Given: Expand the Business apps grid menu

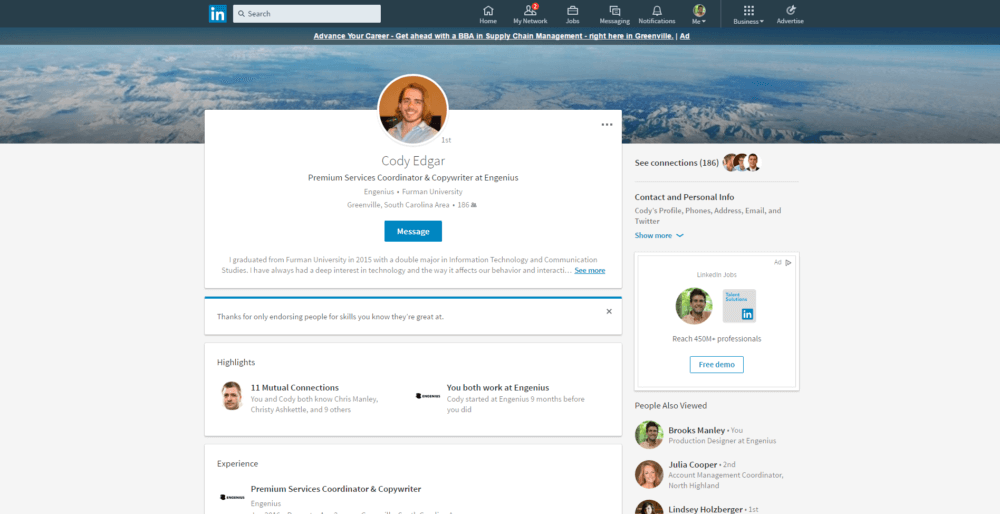Looking at the screenshot, I should 748,14.
